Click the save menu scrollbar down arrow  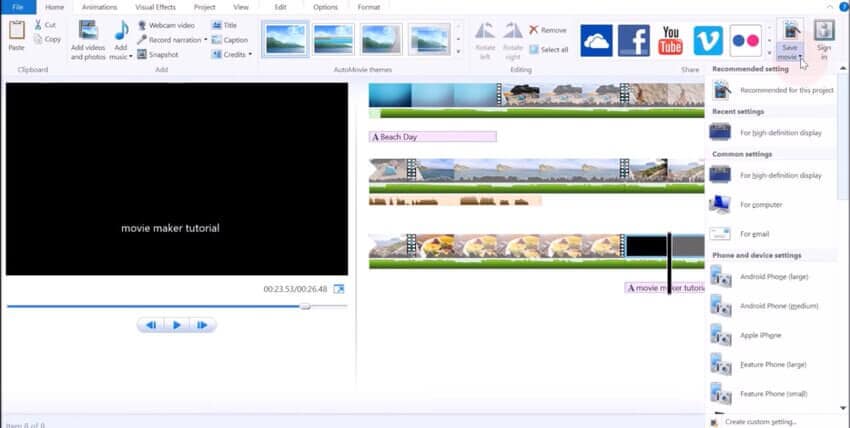(843, 408)
